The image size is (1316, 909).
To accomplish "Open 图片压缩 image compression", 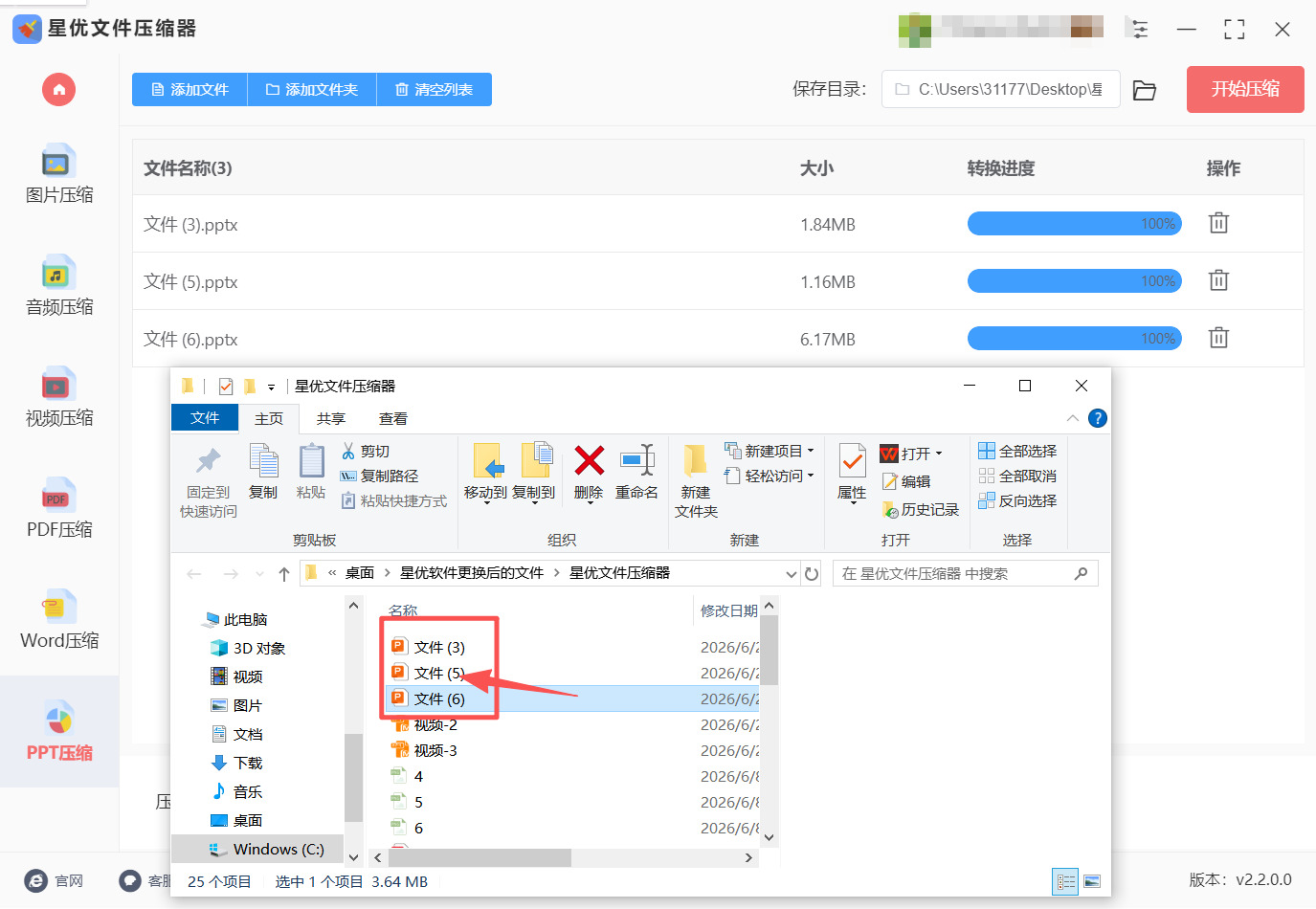I will tap(59, 176).
